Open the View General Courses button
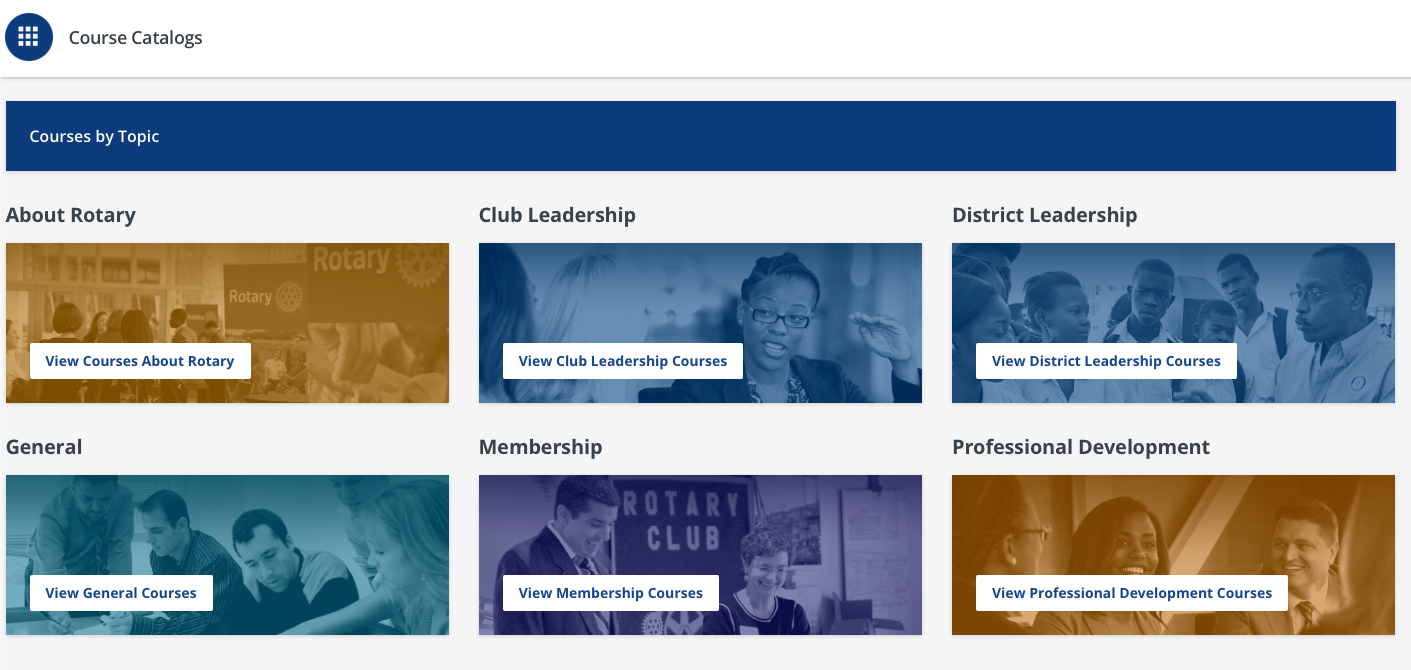 (121, 593)
